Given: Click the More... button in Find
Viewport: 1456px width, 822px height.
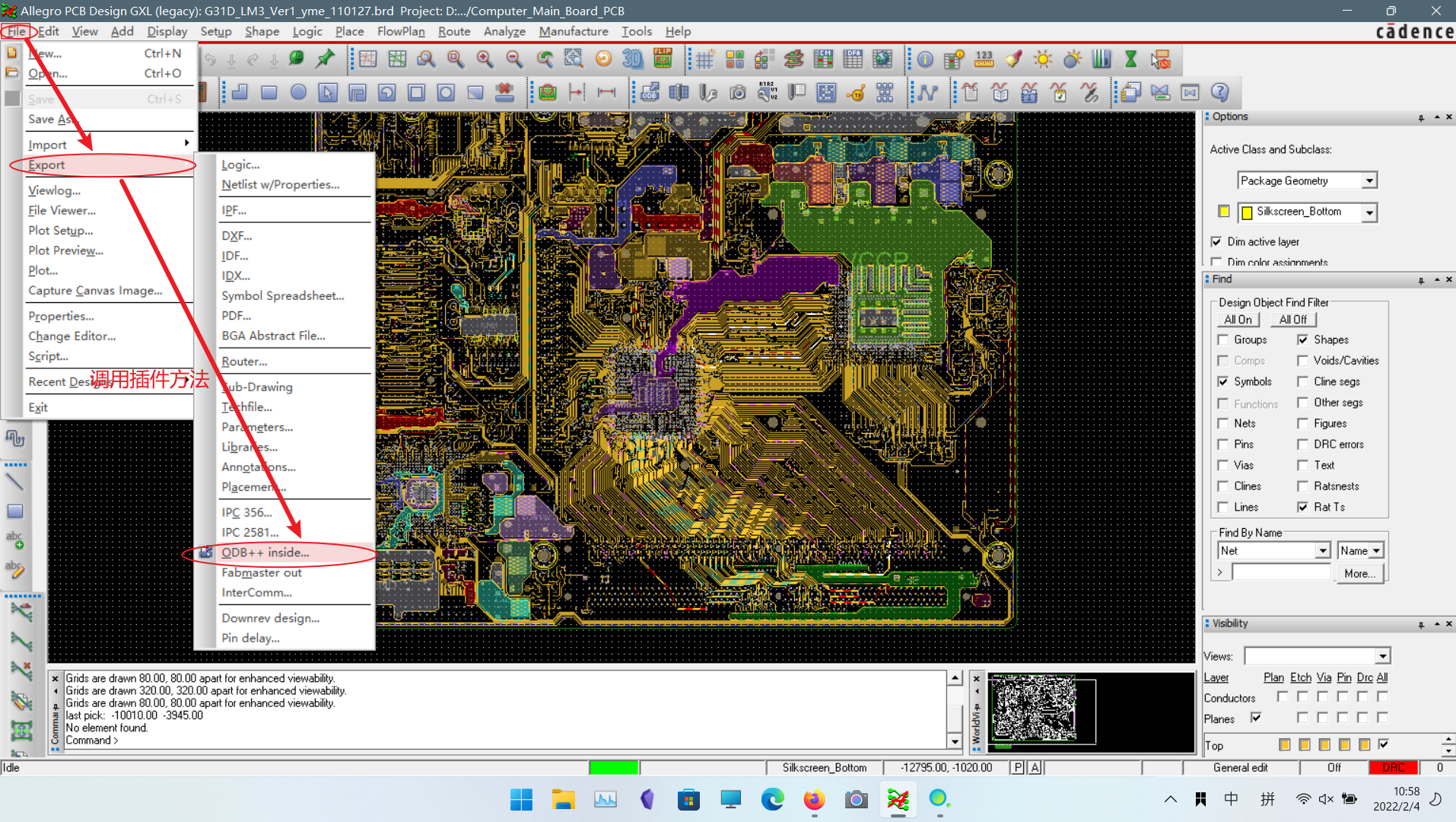Looking at the screenshot, I should [x=1359, y=573].
